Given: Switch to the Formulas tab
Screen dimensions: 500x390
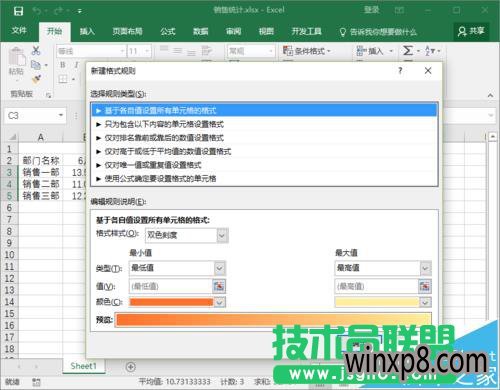Looking at the screenshot, I should coord(168,32).
